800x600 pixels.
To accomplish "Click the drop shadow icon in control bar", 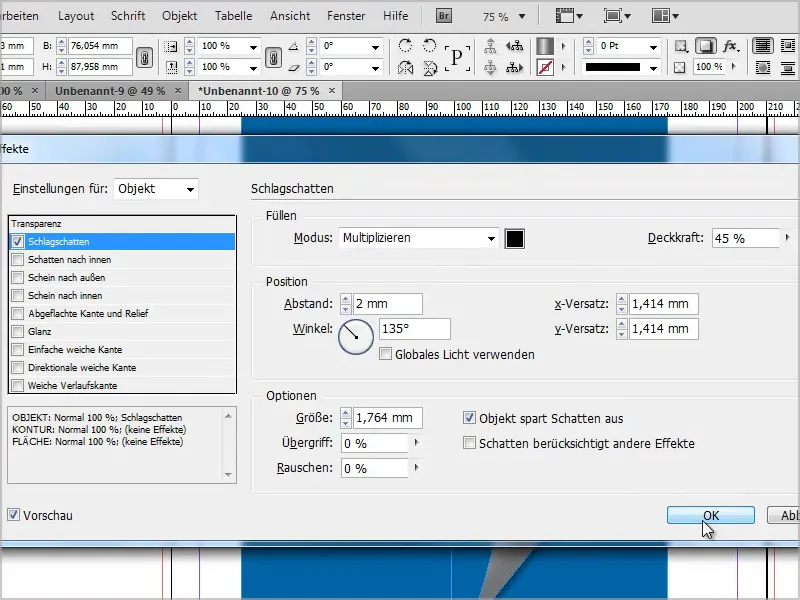I will 706,46.
